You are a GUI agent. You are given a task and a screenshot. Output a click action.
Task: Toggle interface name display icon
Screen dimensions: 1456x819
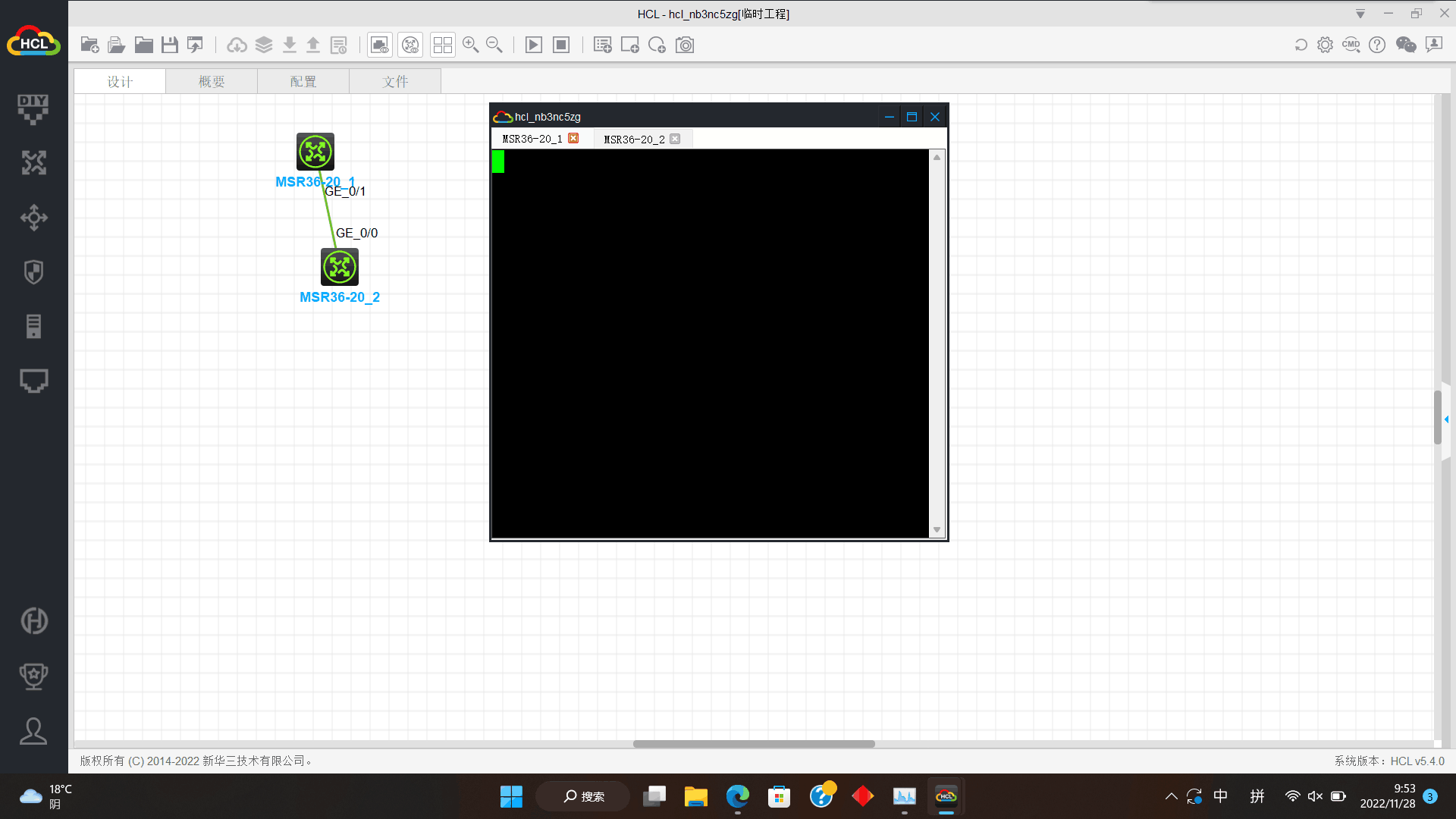(x=380, y=45)
